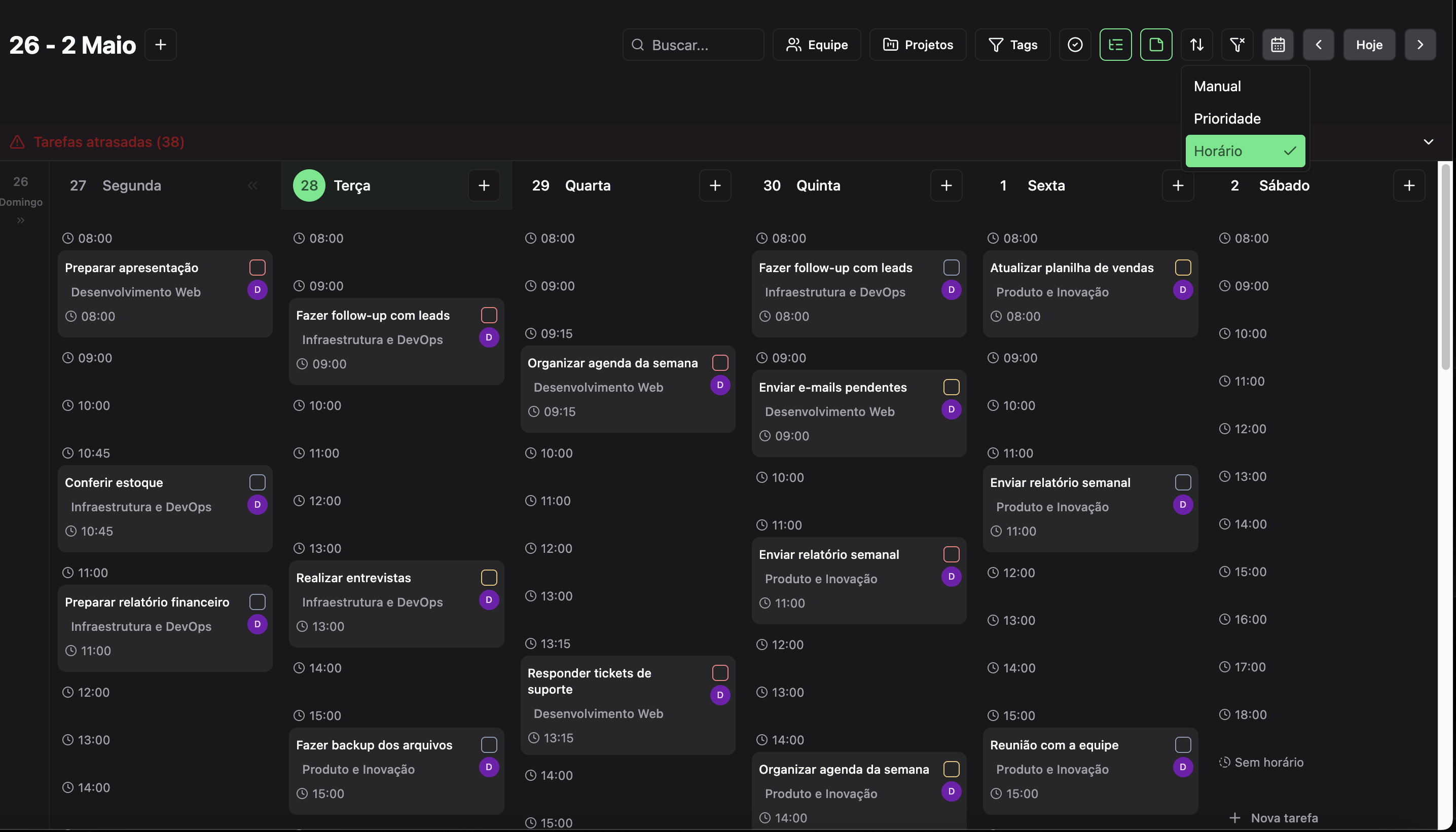
Task: Open the calendar date picker icon
Action: tap(1278, 45)
